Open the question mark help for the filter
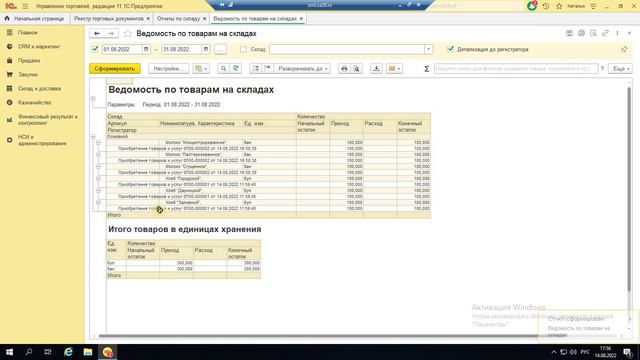Screen dimensions: 640x360 tap(602, 69)
